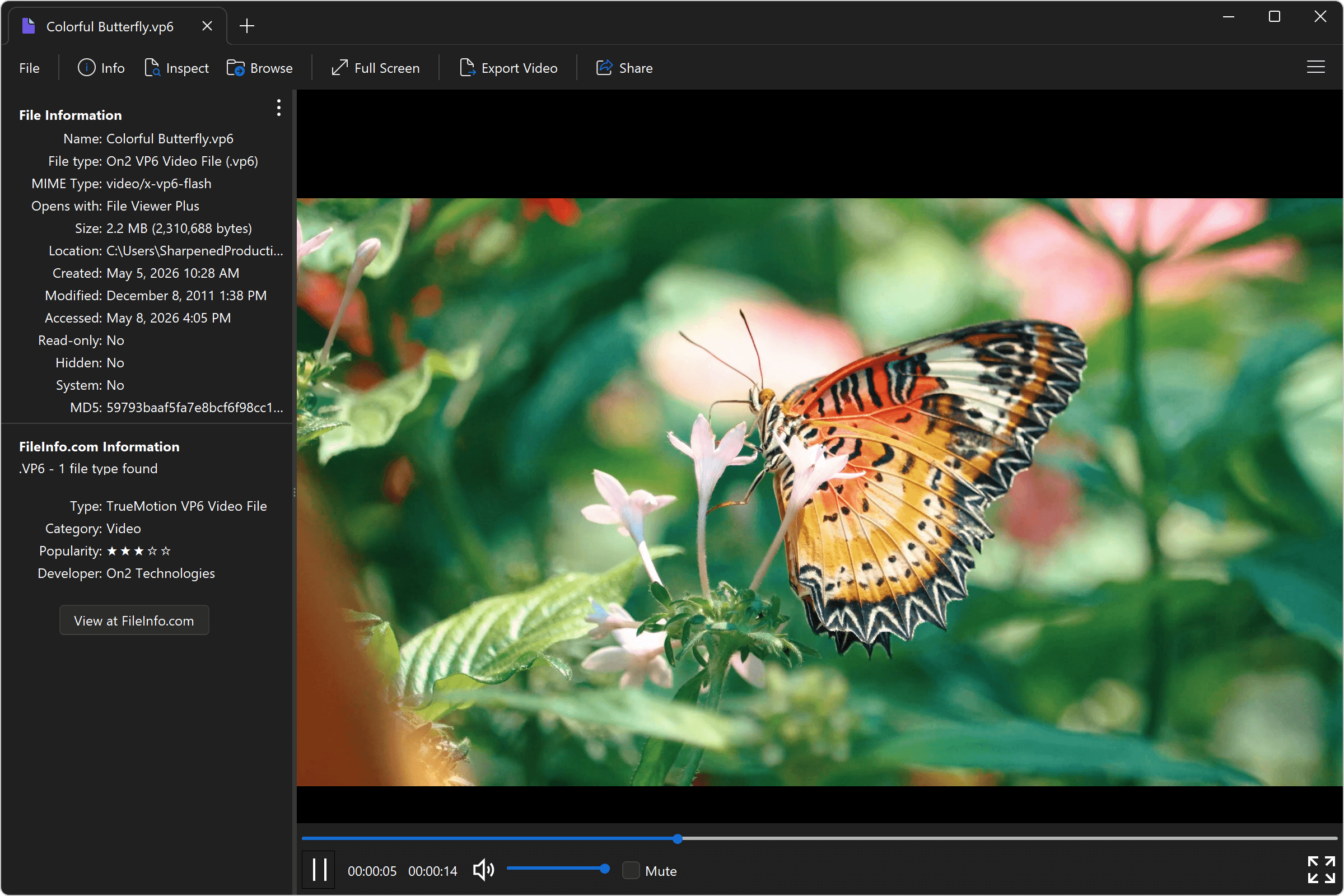
Task: Click the 'TrueMotion VP6 Video File' type text
Action: tap(187, 506)
